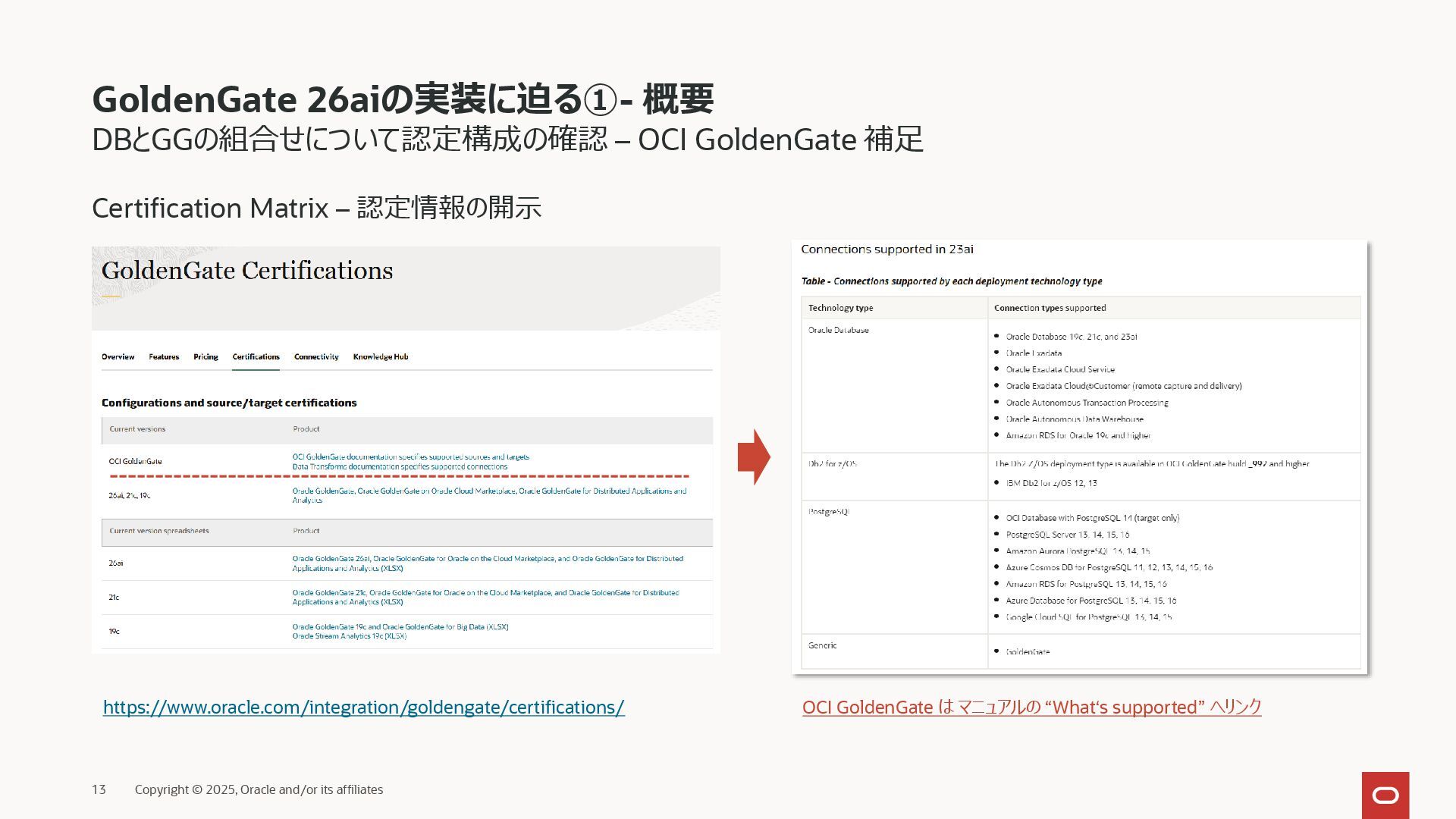Click the red right-pointing arrow
Viewport: 1456px width, 819px height.
click(754, 457)
